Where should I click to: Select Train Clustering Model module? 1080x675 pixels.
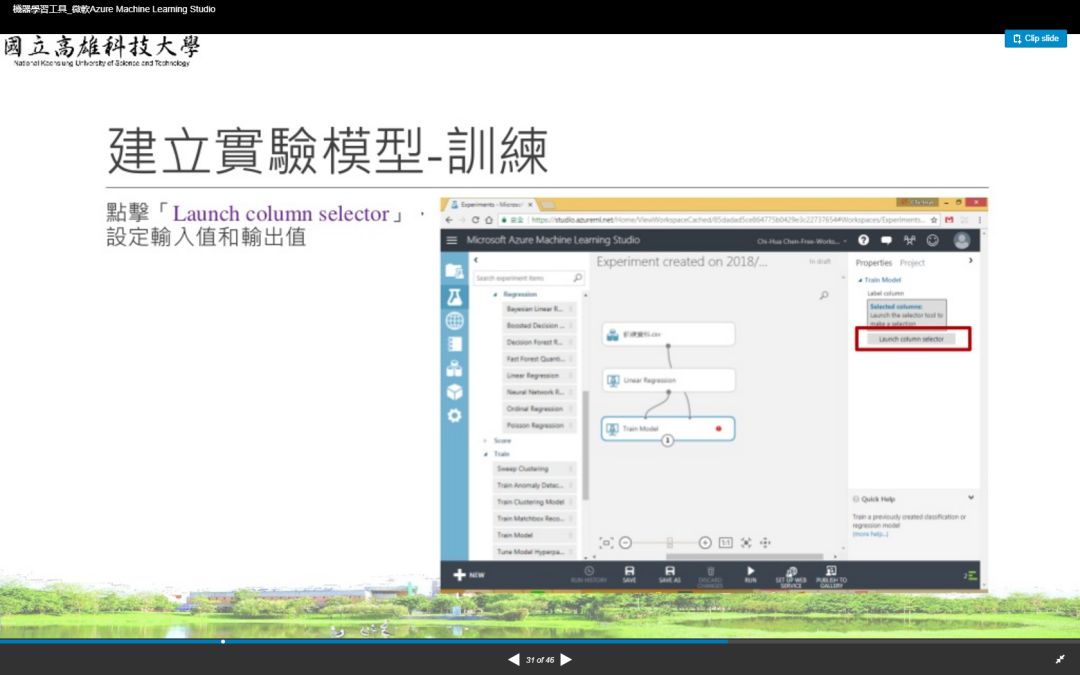click(535, 502)
